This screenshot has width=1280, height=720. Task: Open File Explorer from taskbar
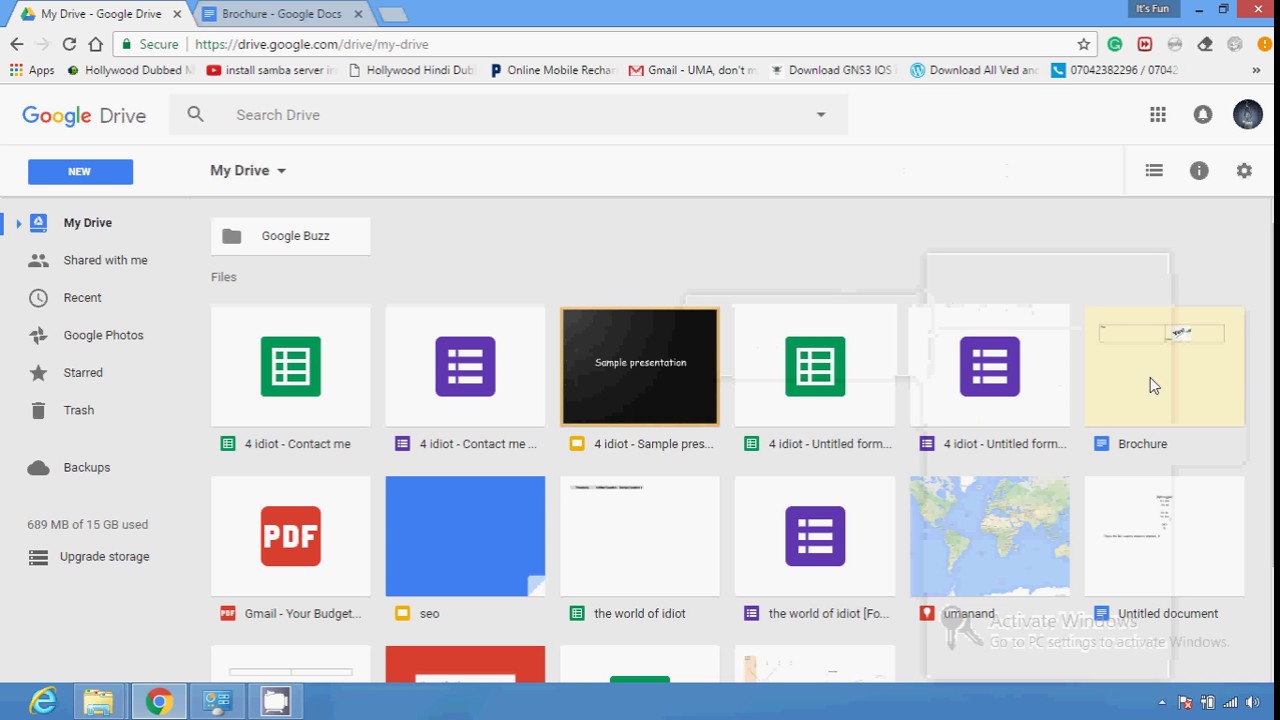[98, 702]
